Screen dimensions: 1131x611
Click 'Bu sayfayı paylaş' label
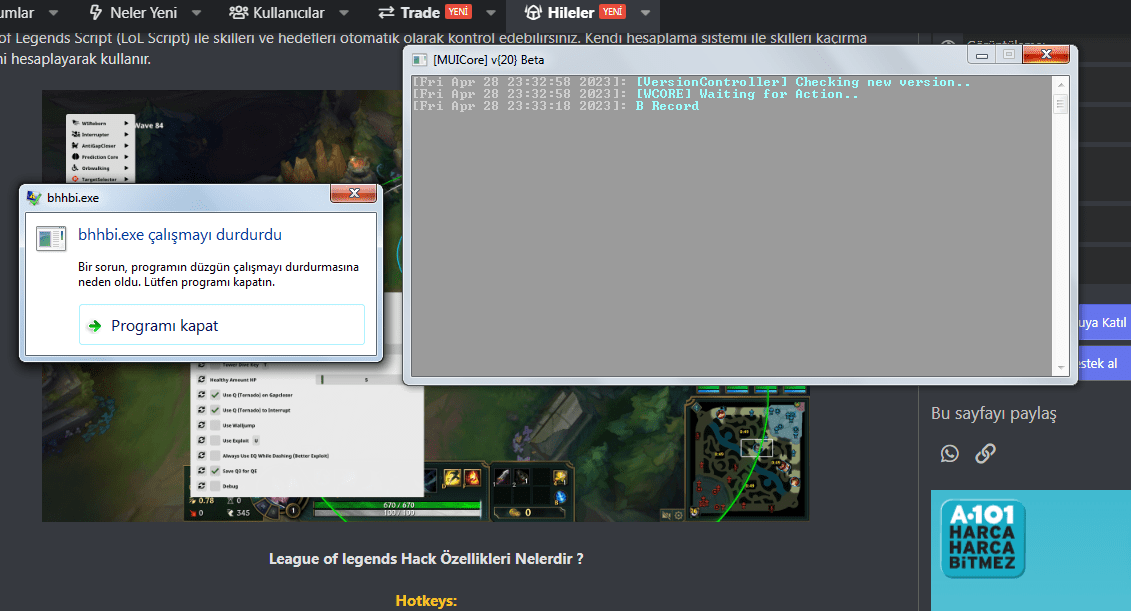tap(993, 413)
